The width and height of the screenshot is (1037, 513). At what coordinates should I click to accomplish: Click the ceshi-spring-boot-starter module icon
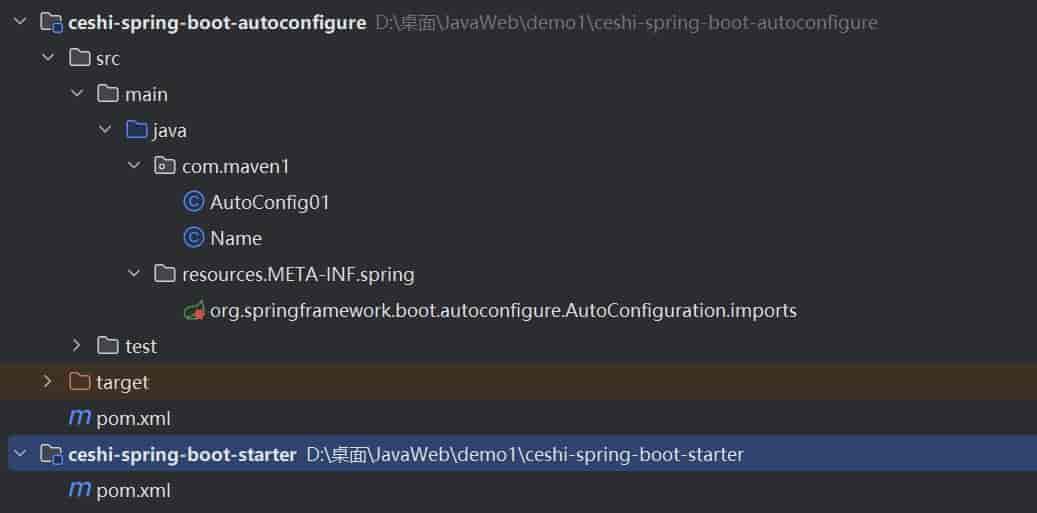[51, 455]
